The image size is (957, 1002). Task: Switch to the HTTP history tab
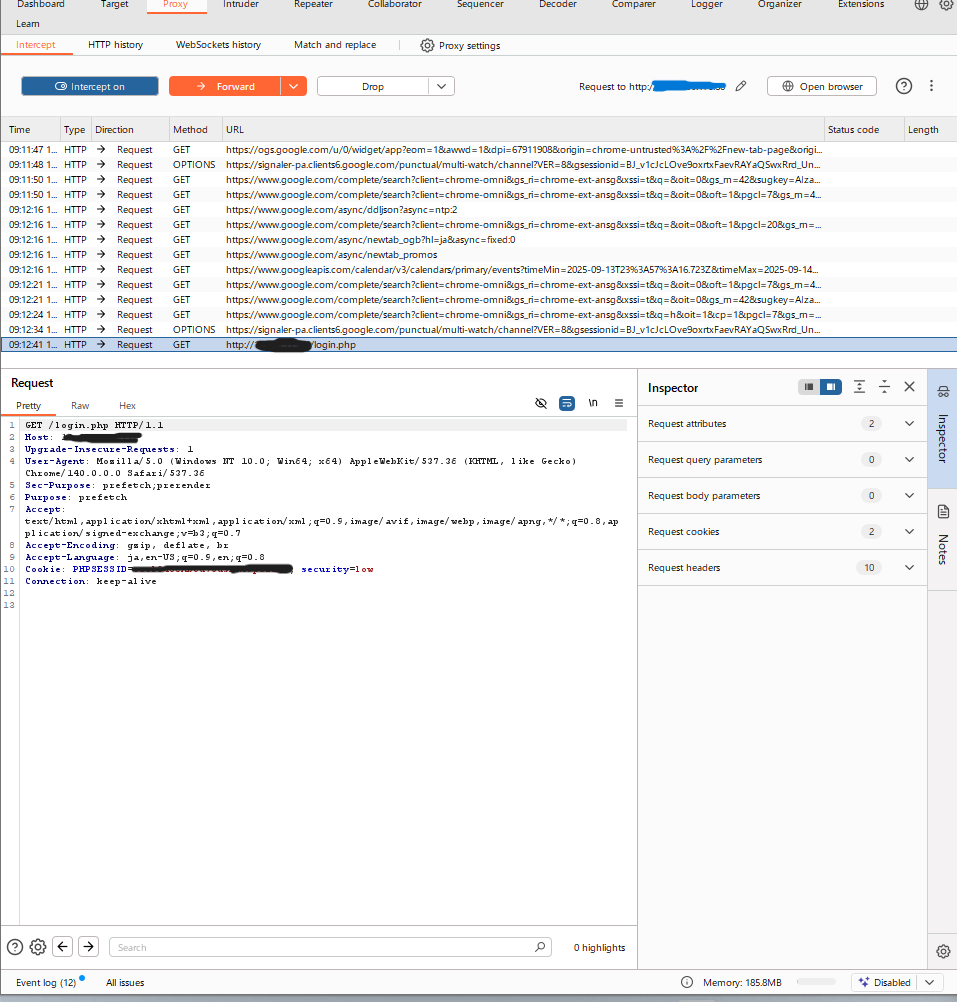point(116,45)
